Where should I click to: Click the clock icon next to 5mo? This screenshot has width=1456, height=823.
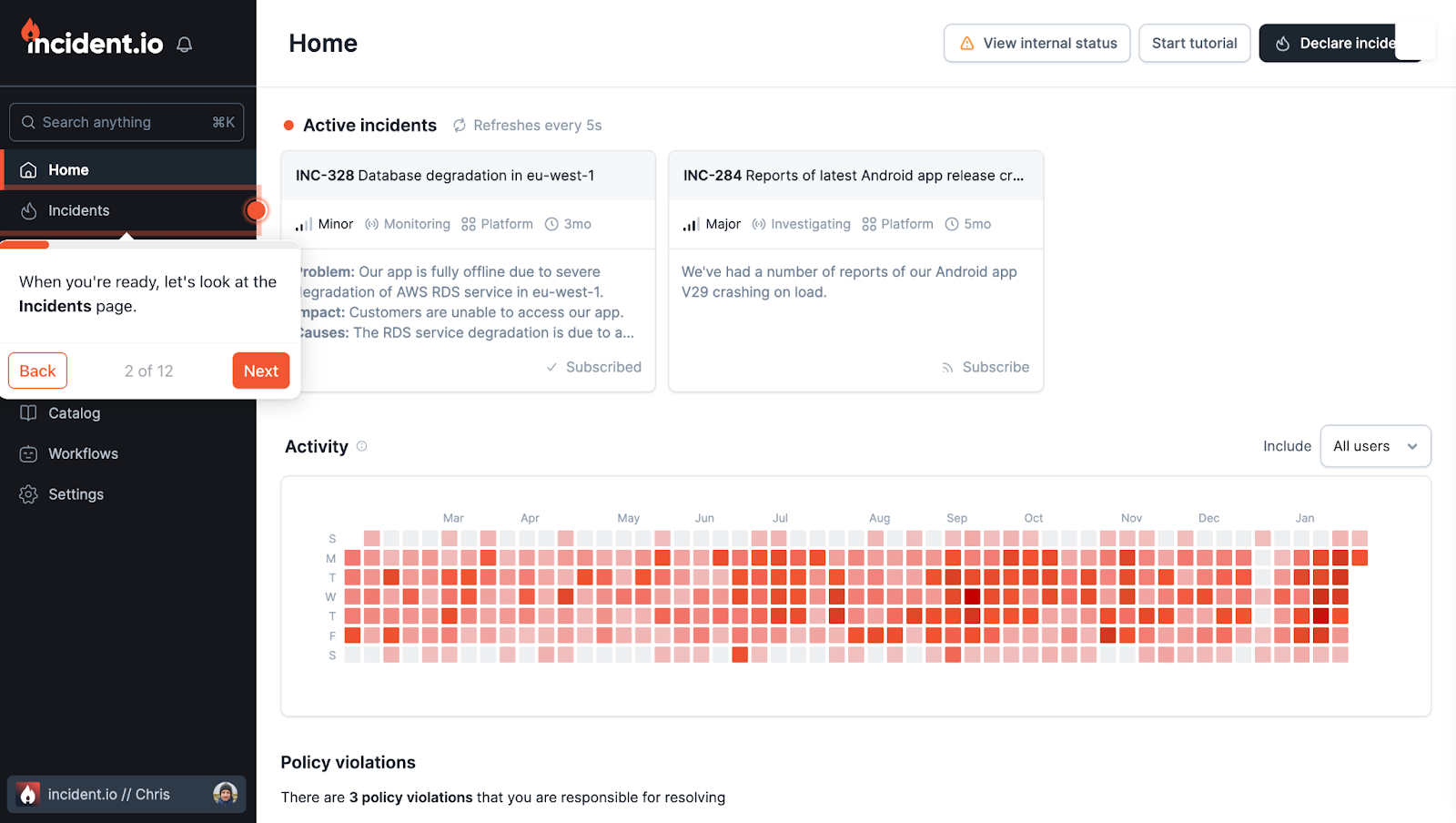(x=952, y=224)
